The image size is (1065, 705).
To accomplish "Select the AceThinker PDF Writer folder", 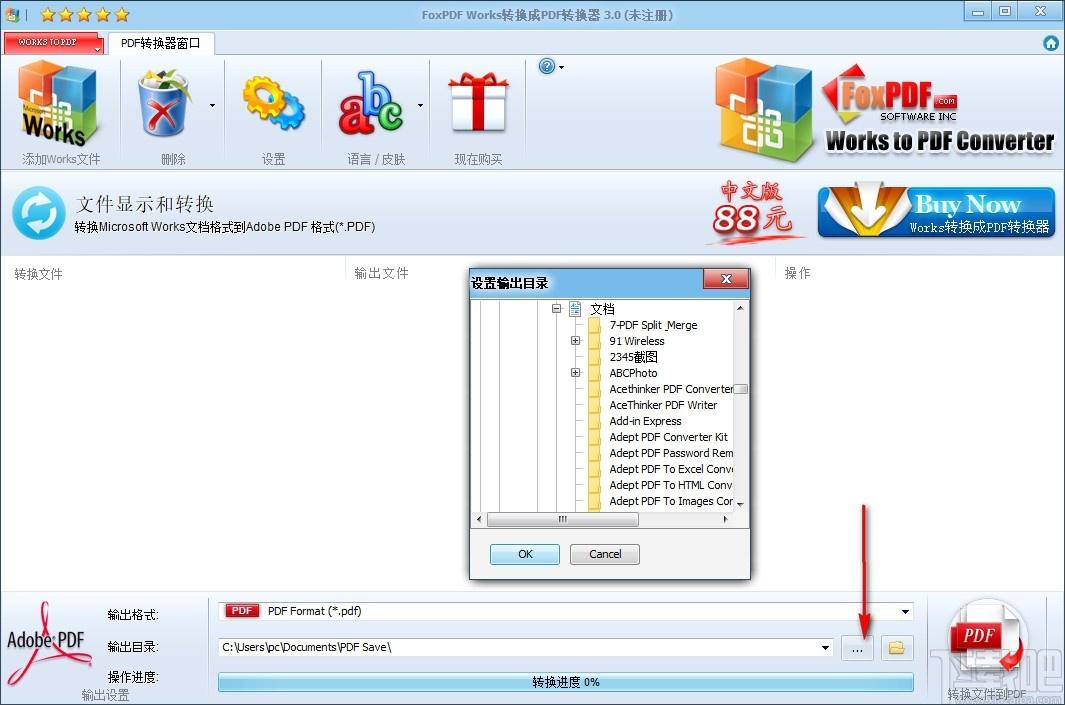I will coord(663,405).
